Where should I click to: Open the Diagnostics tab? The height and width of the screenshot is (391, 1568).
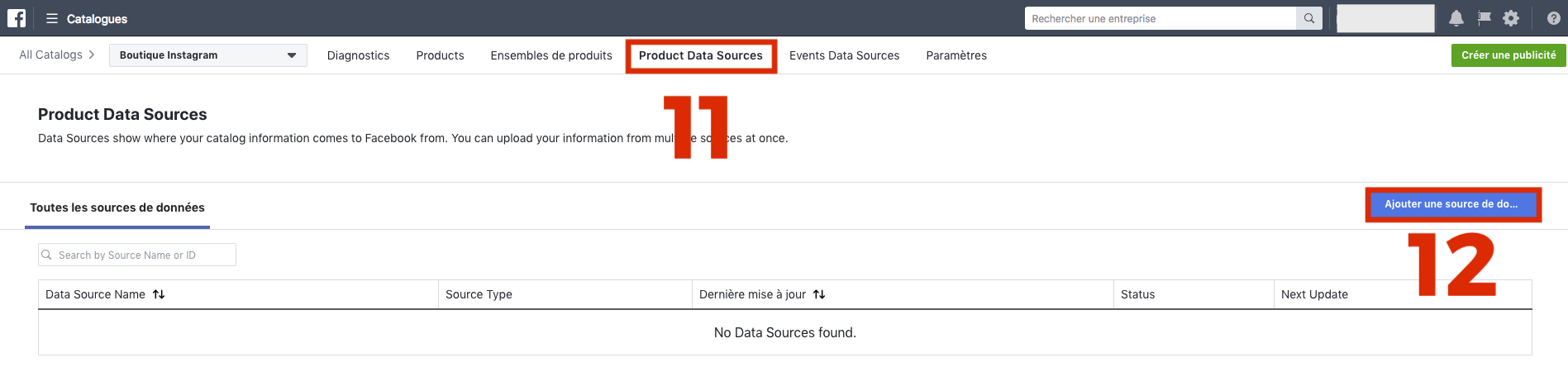[358, 55]
